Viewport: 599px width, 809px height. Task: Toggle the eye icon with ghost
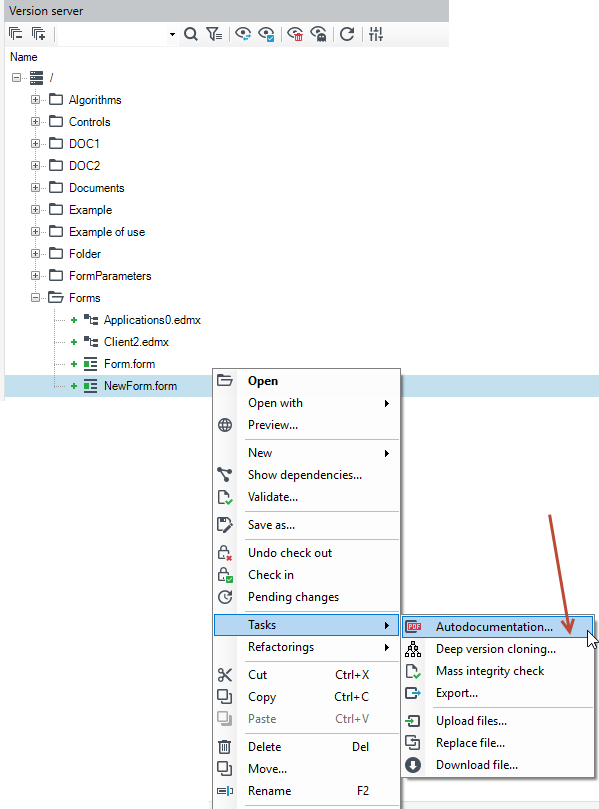tap(318, 35)
